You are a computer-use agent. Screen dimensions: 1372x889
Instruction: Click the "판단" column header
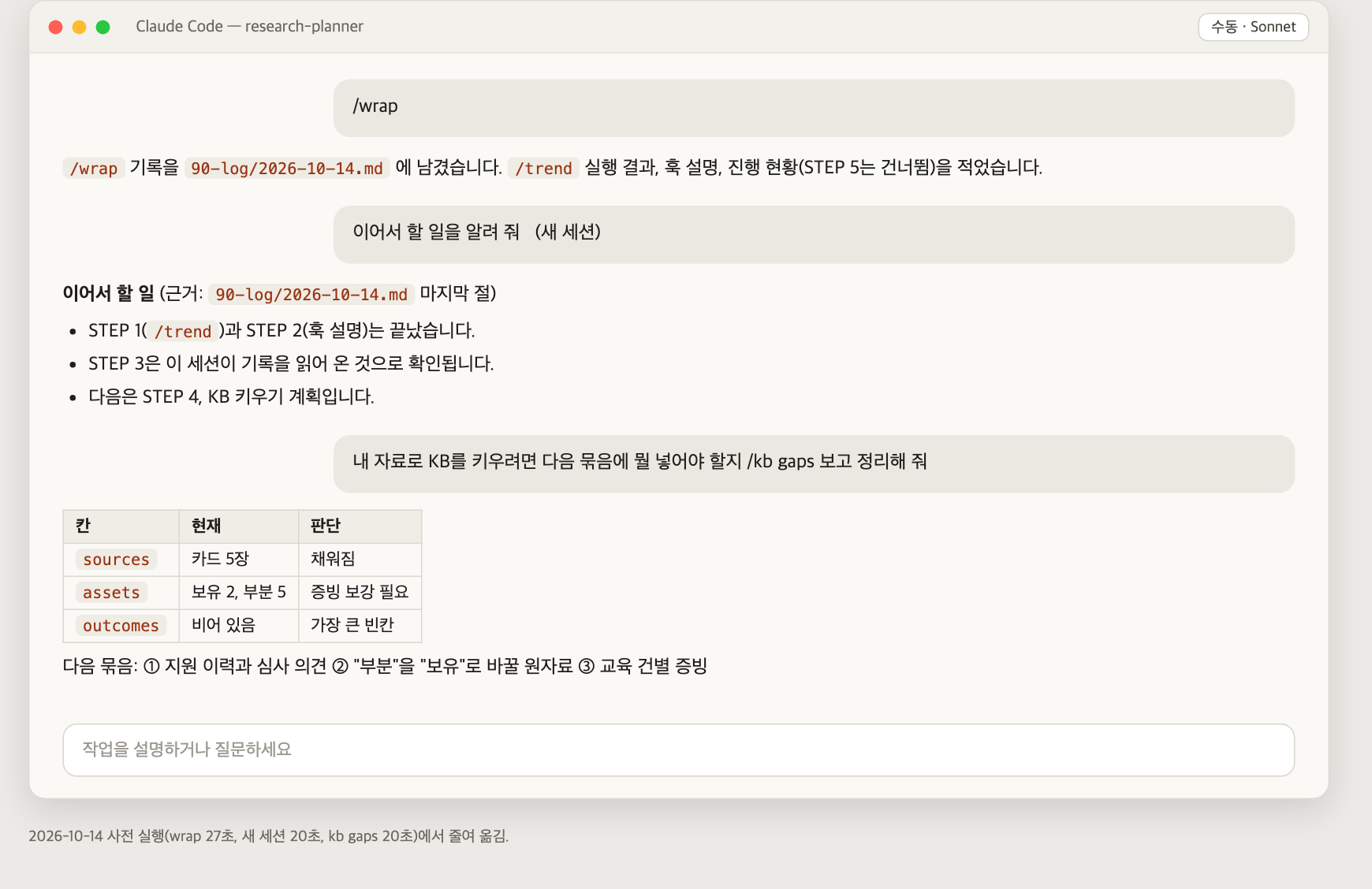point(360,526)
